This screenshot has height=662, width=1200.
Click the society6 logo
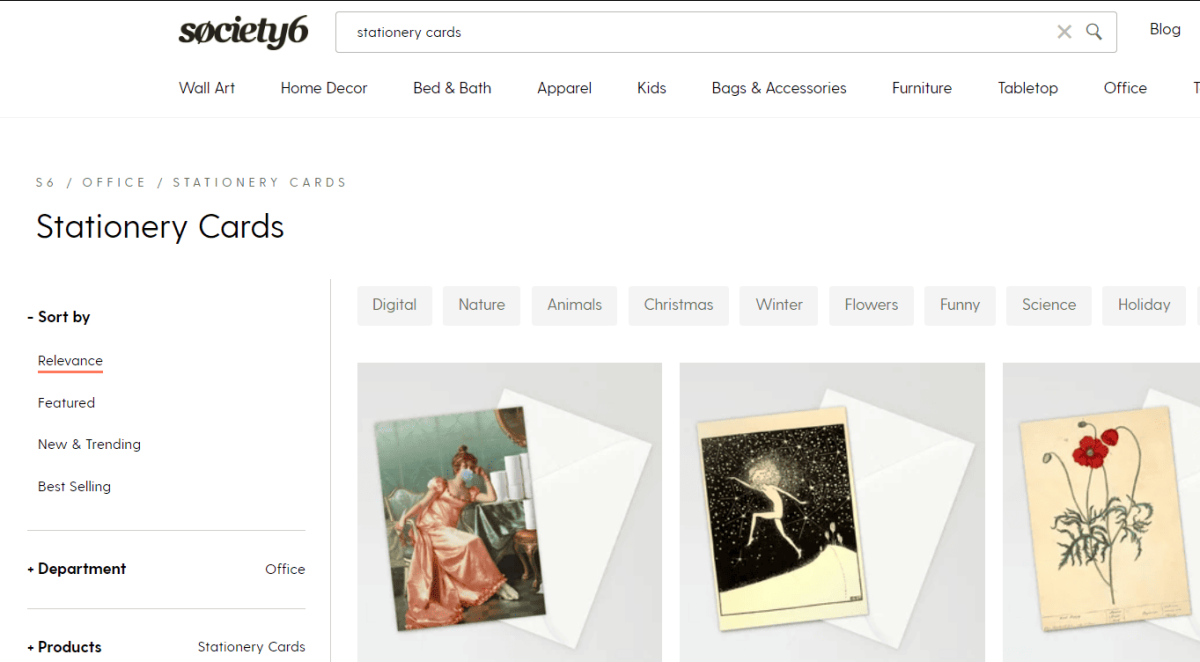click(x=243, y=31)
